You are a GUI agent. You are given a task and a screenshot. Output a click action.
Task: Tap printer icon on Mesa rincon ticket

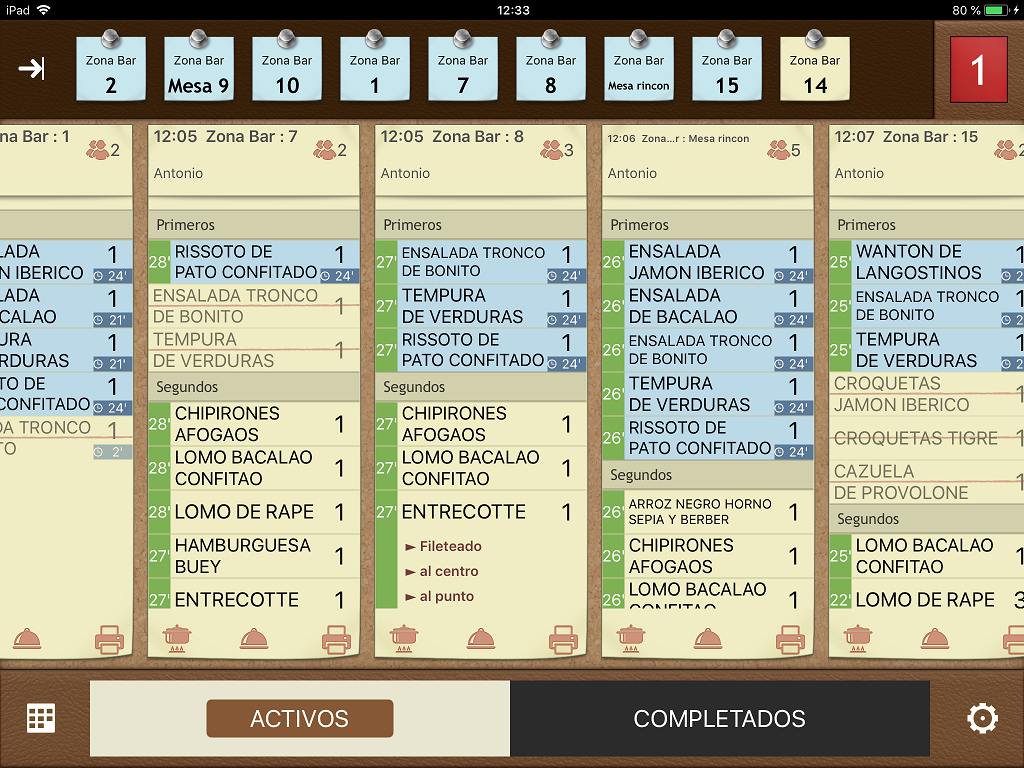[x=790, y=638]
